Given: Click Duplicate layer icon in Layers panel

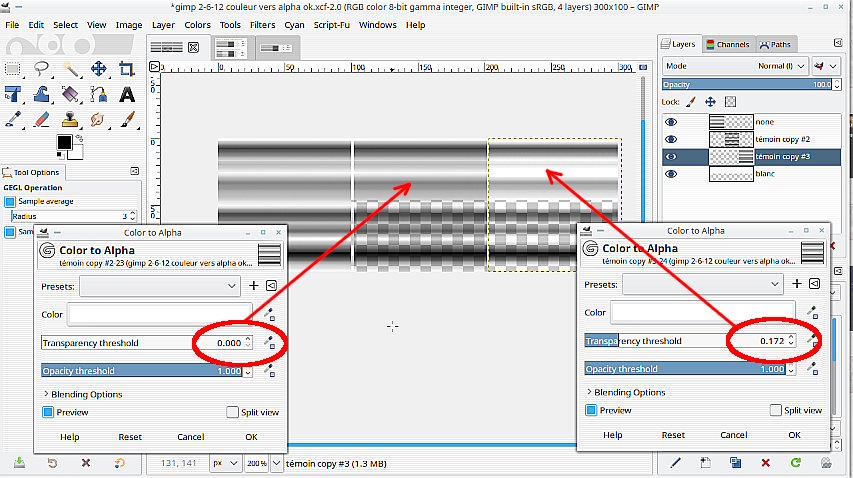Looking at the screenshot, I should tap(735, 463).
